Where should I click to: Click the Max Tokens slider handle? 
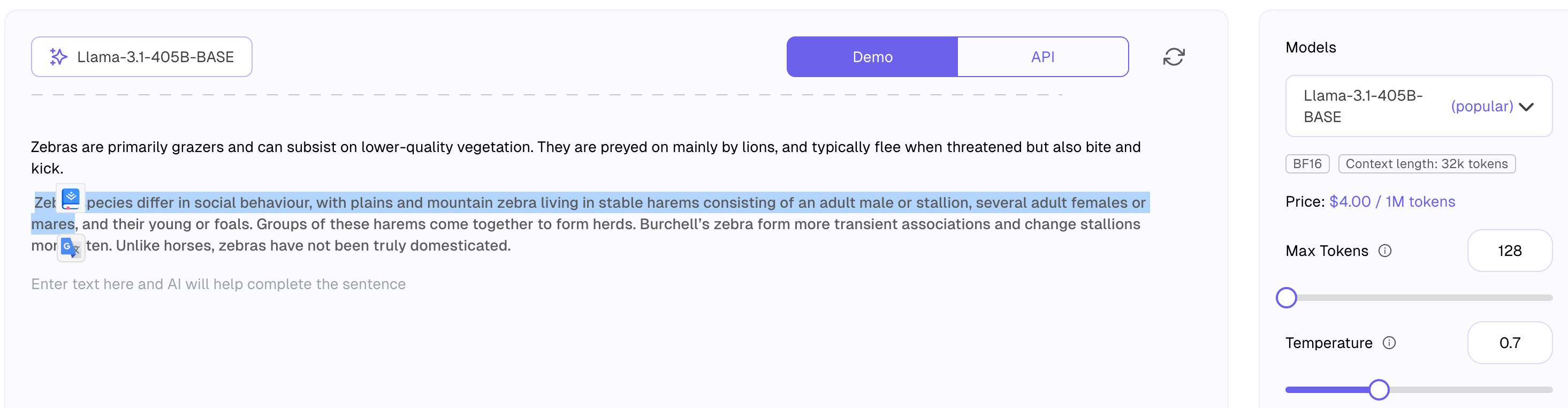(x=1286, y=298)
